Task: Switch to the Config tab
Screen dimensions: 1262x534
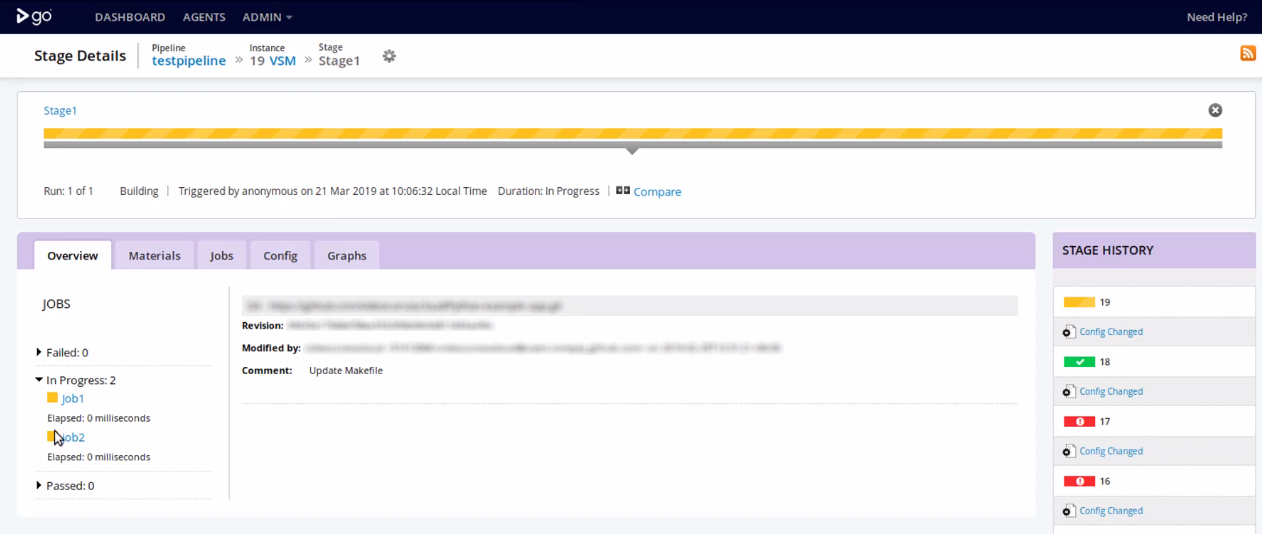Action: coord(280,255)
